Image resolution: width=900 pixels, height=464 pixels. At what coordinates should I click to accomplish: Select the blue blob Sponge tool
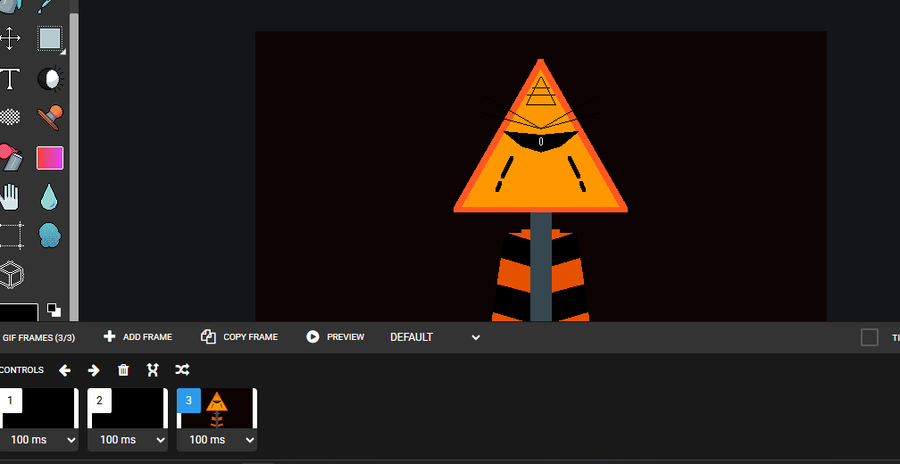tap(50, 235)
